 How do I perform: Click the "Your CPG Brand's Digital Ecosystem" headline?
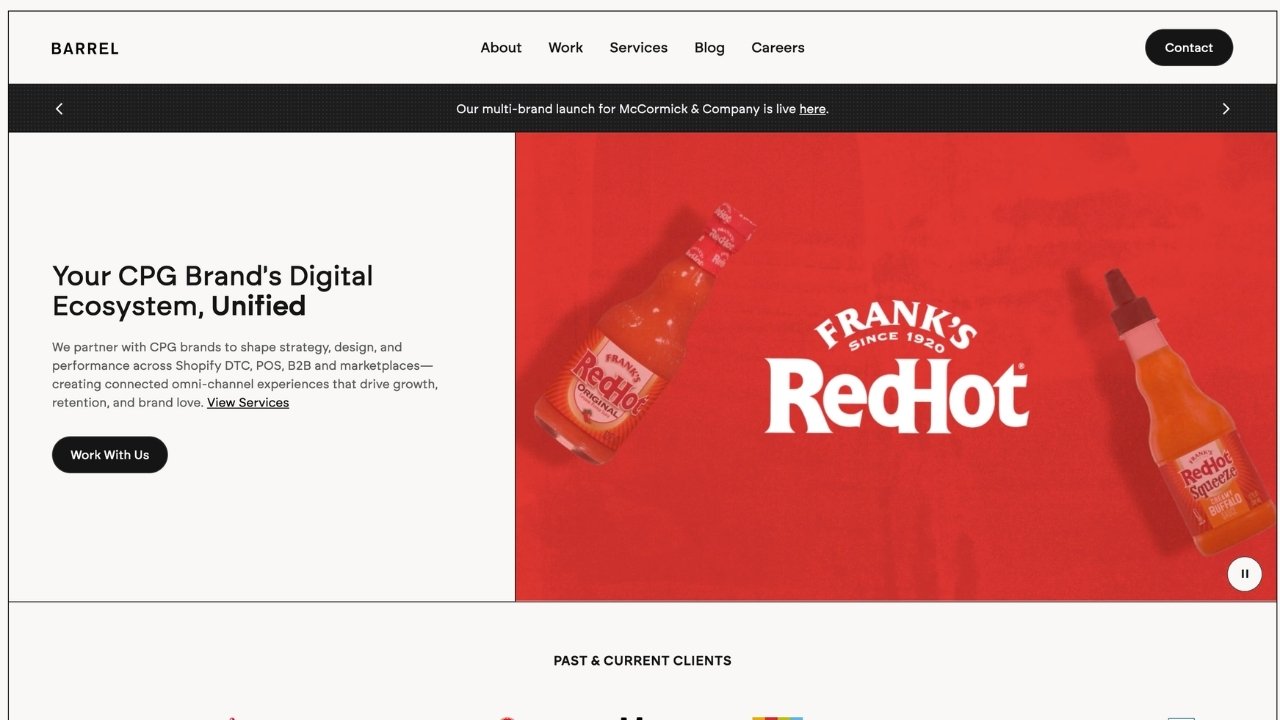(x=212, y=290)
